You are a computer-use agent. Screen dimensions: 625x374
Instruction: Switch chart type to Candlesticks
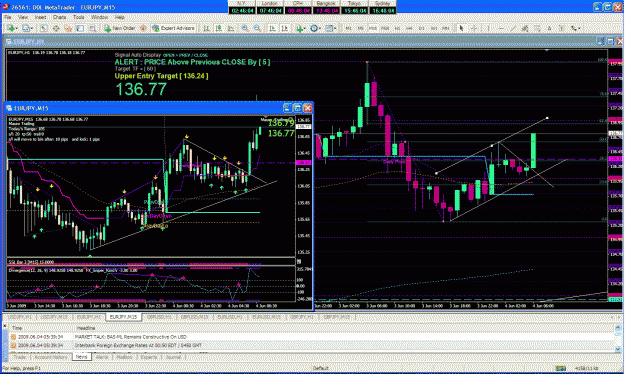tap(219, 28)
